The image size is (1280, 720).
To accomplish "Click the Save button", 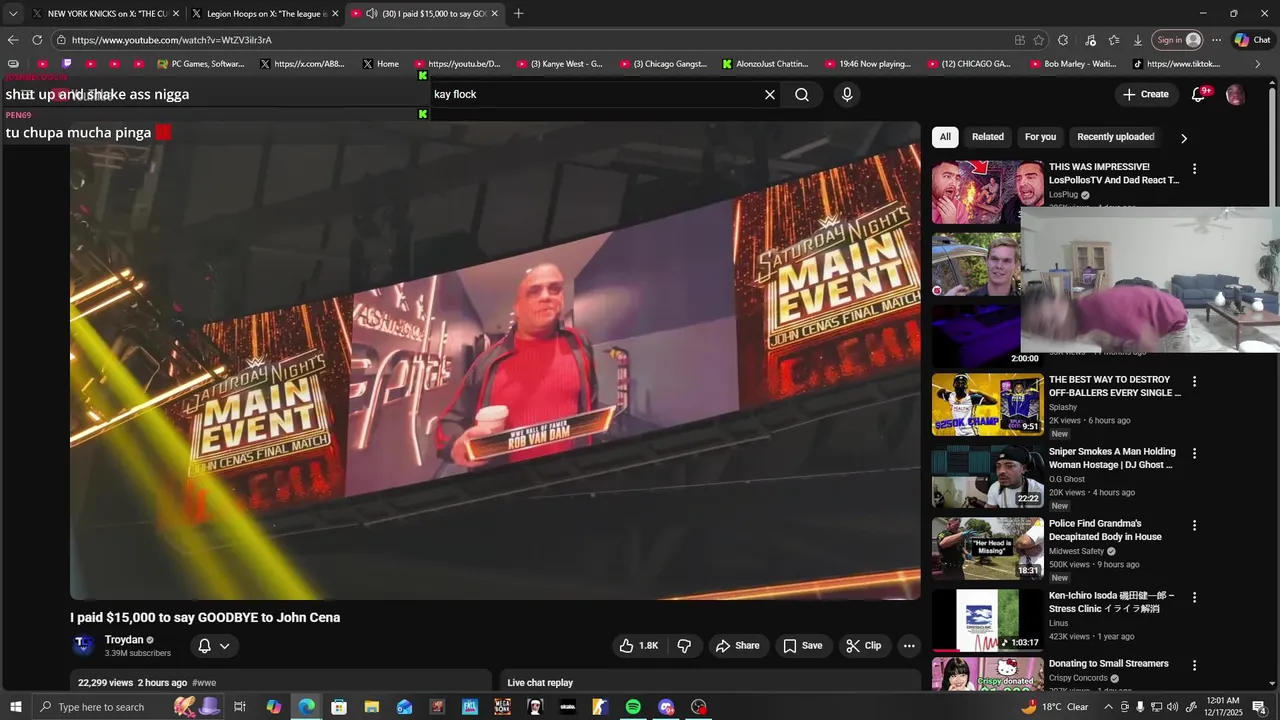I will coord(802,646).
